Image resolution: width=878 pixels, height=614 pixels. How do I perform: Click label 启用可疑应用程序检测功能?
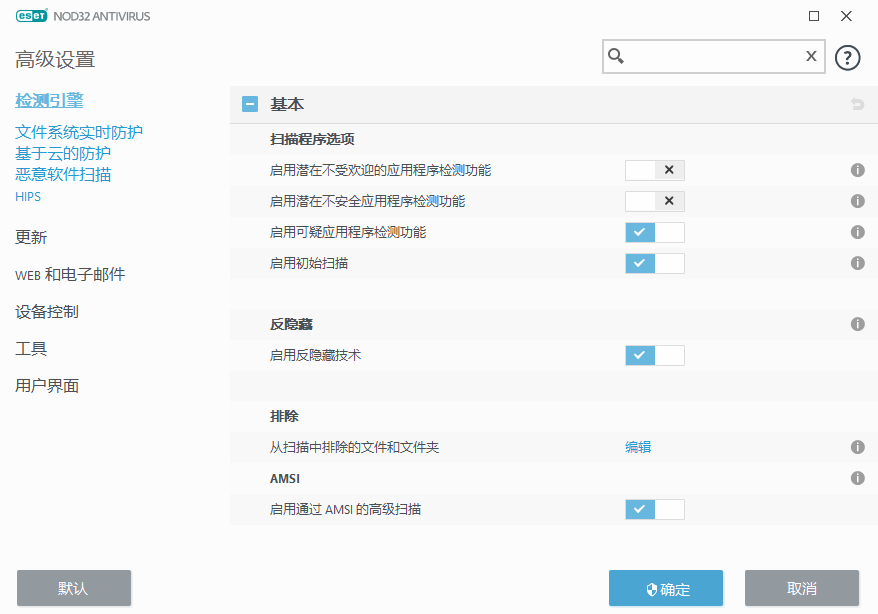point(348,232)
